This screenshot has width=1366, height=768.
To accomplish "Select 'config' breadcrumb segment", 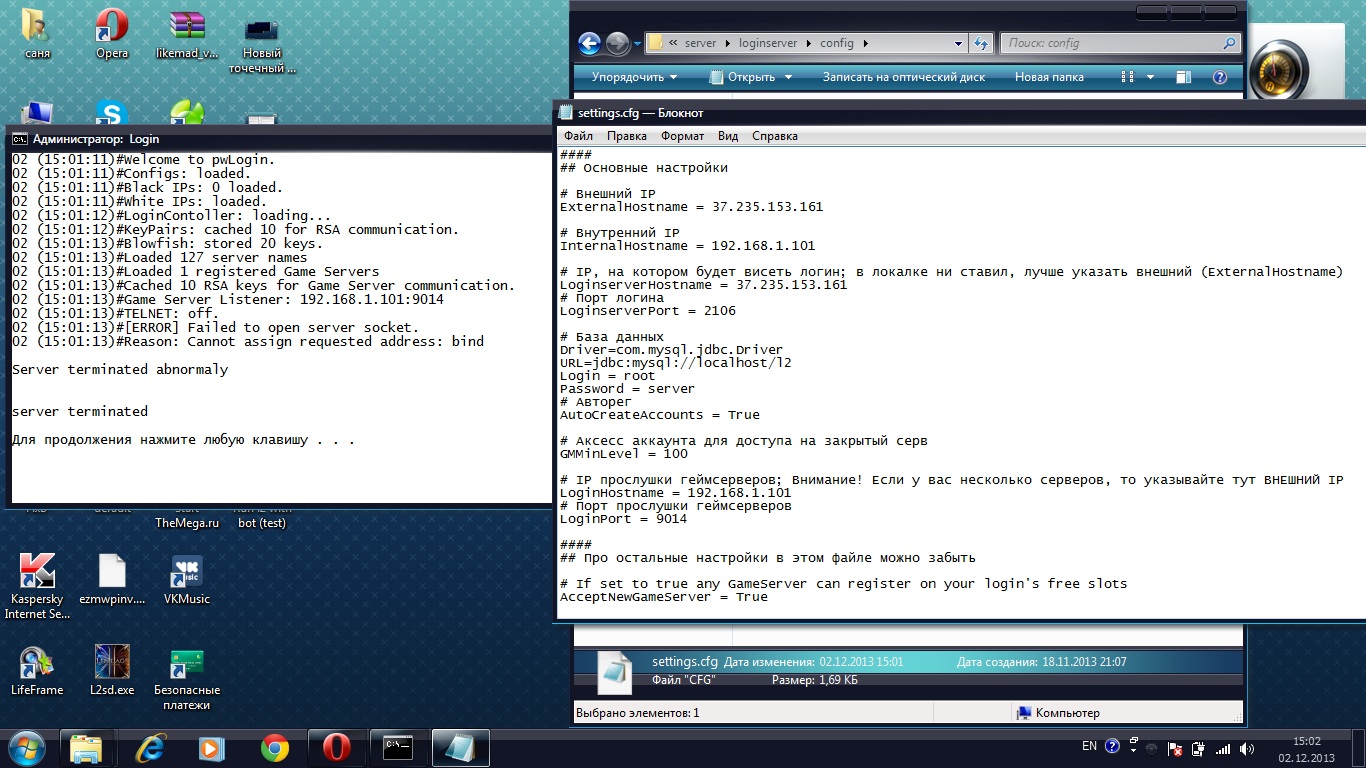I will coord(837,43).
